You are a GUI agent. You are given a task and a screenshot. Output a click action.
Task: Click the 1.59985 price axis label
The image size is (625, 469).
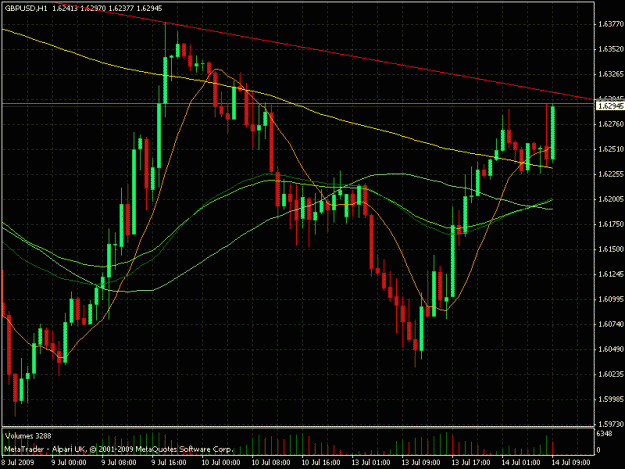click(x=611, y=399)
